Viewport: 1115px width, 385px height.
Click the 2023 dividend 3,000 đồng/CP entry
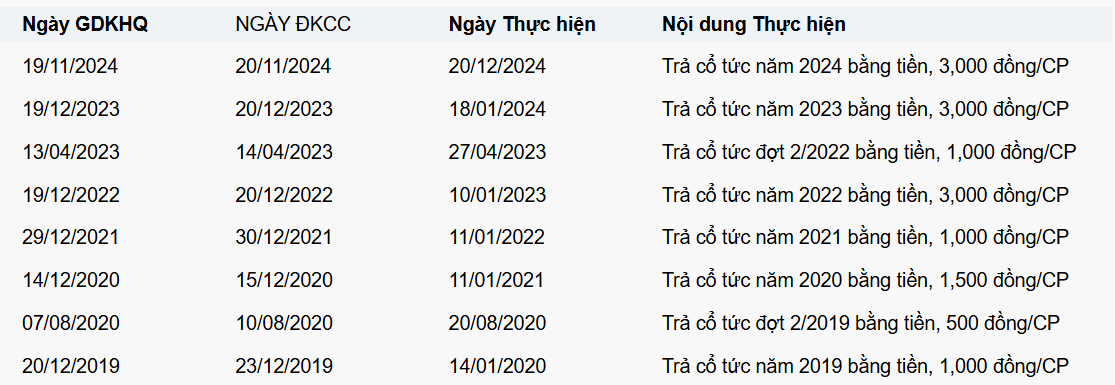tap(865, 109)
